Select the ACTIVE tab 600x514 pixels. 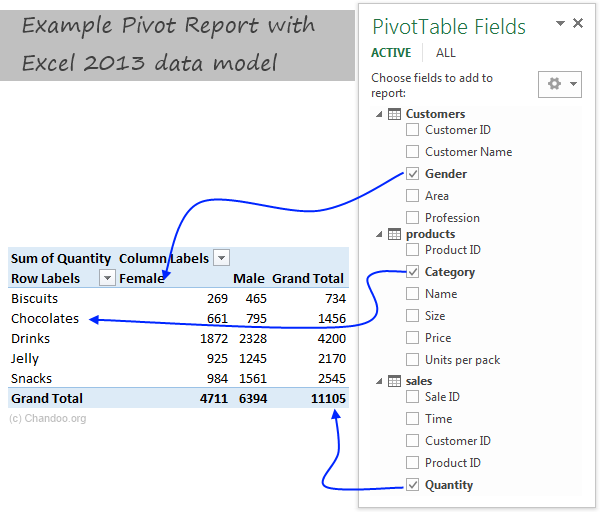point(392,53)
